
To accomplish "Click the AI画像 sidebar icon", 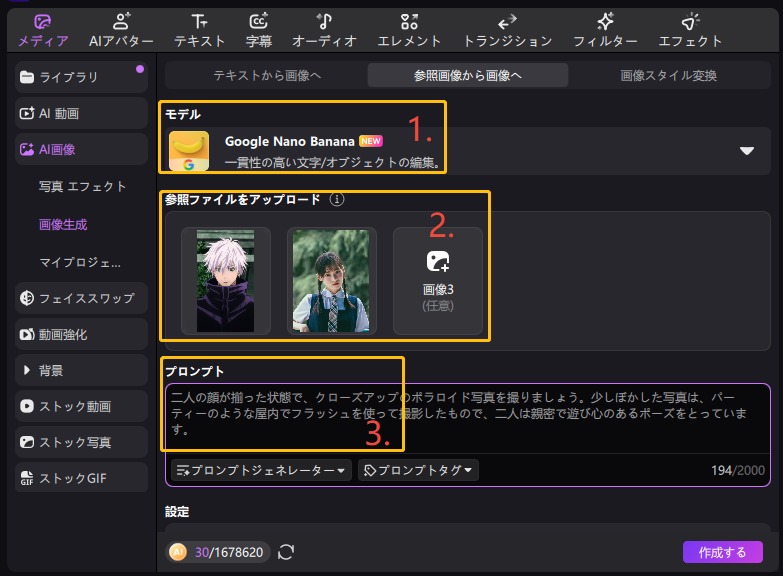I will 26,149.
